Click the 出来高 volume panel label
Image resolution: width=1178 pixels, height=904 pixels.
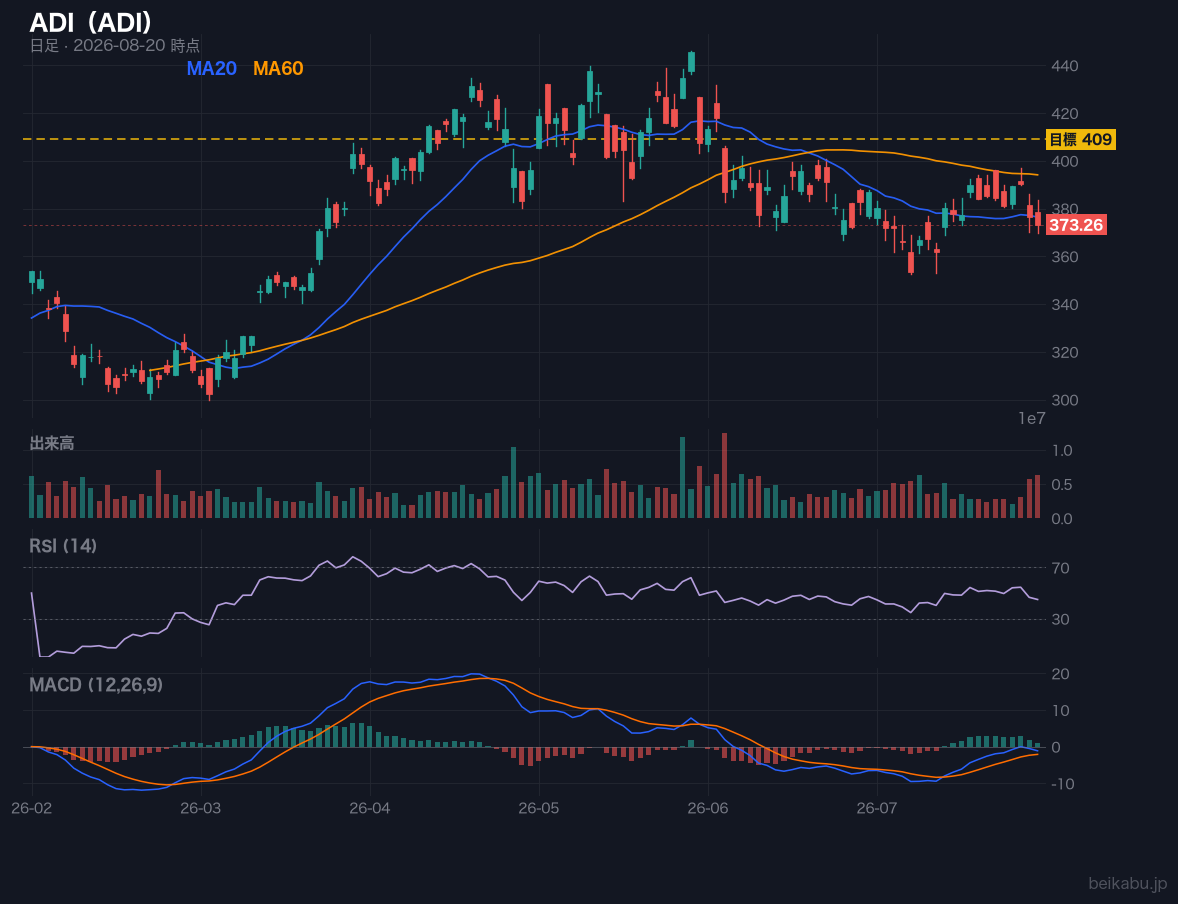click(52, 443)
